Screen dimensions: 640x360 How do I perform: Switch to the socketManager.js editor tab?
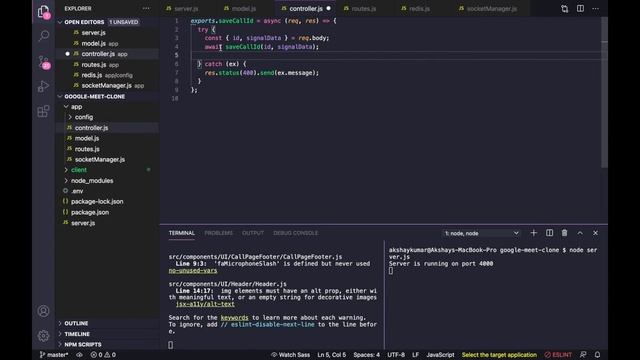pyautogui.click(x=491, y=9)
